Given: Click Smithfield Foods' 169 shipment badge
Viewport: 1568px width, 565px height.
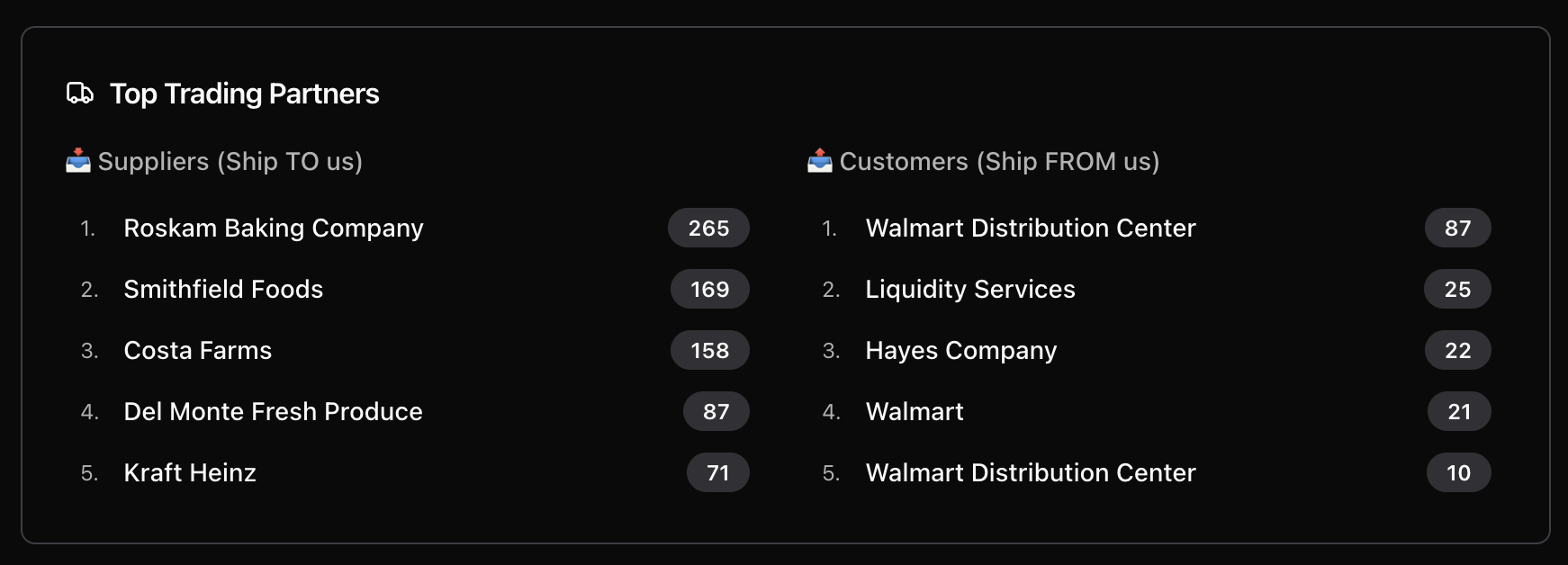Looking at the screenshot, I should tap(709, 290).
